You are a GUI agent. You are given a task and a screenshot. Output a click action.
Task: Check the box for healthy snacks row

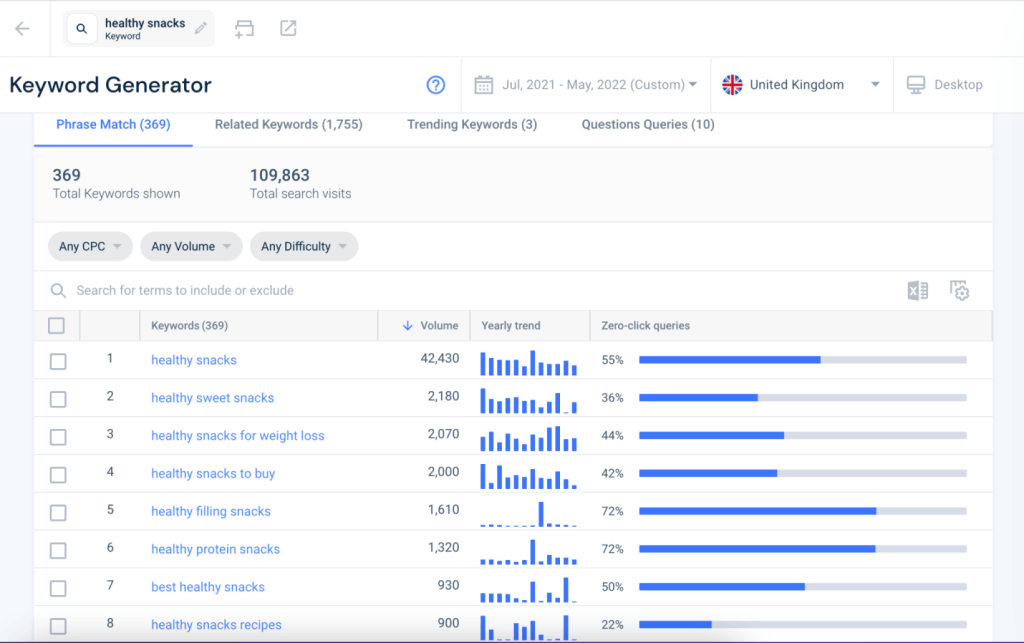coord(58,361)
